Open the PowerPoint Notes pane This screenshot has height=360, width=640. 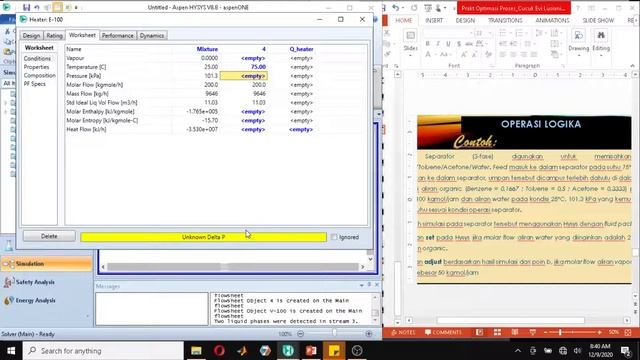click(x=403, y=332)
